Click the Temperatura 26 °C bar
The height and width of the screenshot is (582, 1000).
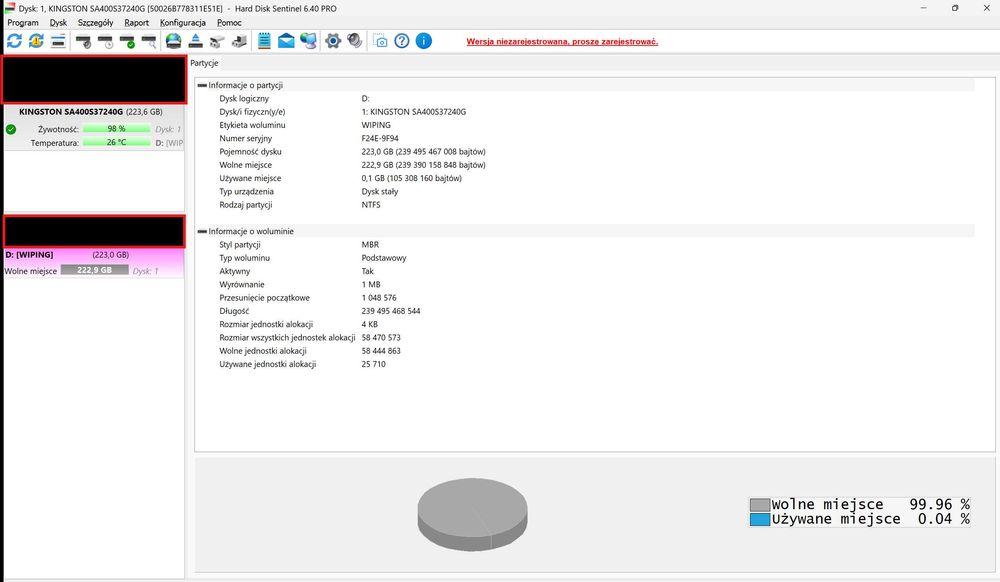pyautogui.click(x=116, y=142)
